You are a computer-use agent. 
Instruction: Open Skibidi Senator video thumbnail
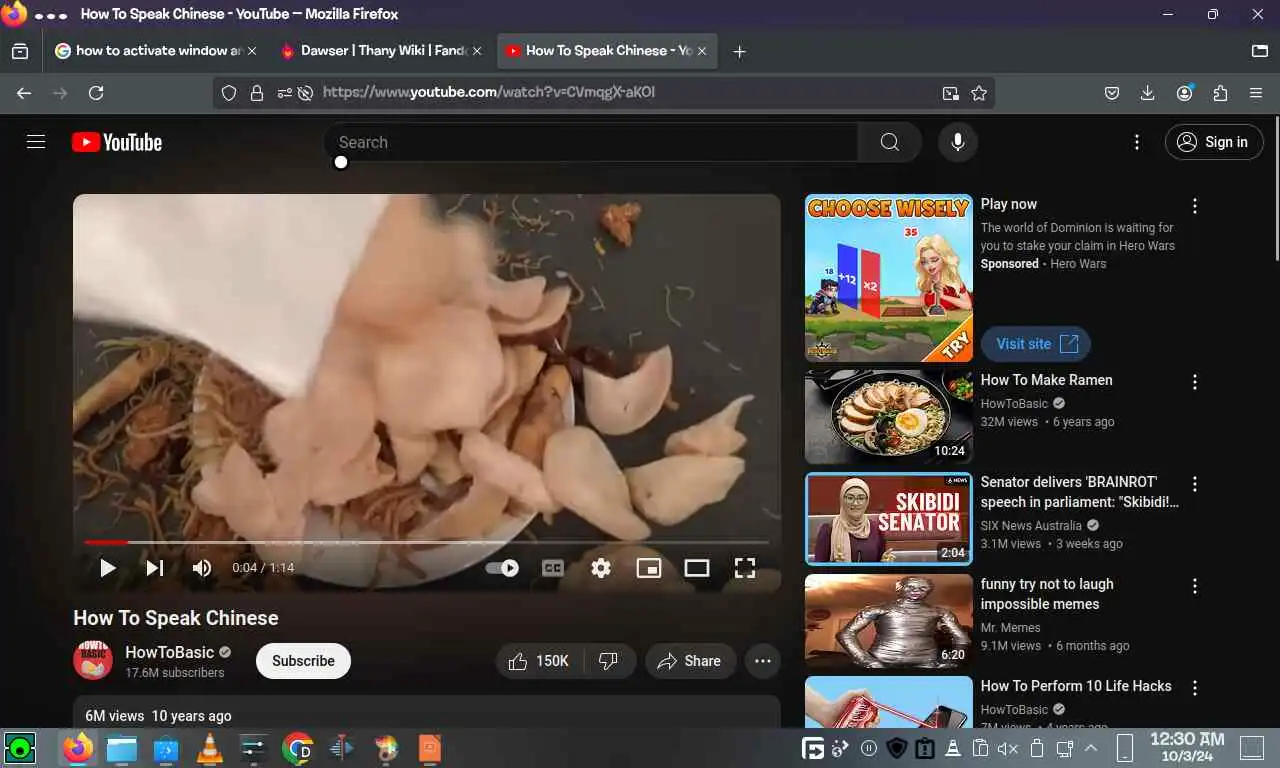click(889, 519)
